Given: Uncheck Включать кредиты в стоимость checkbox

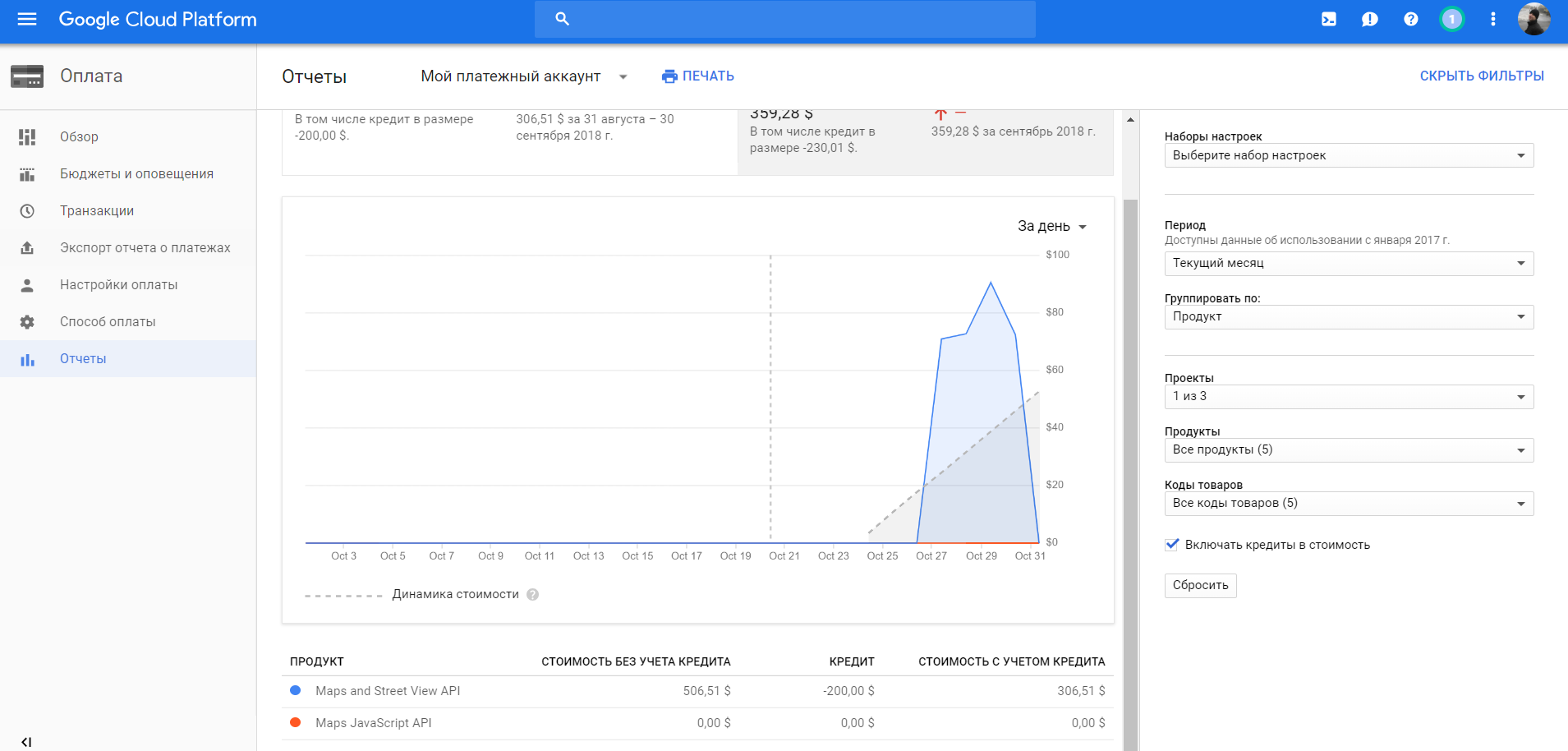Looking at the screenshot, I should [x=1172, y=545].
